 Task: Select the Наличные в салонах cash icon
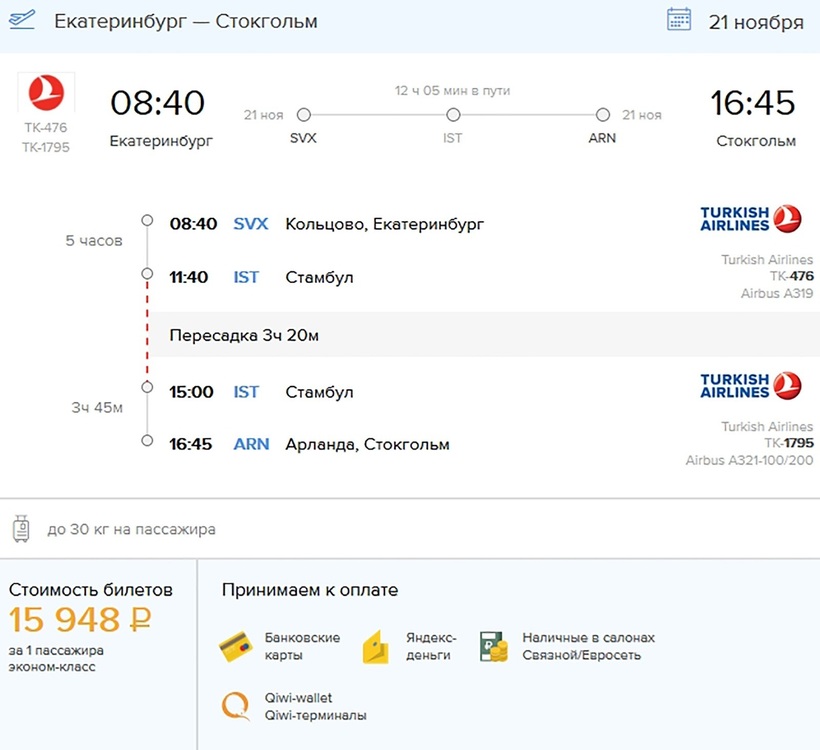(494, 646)
